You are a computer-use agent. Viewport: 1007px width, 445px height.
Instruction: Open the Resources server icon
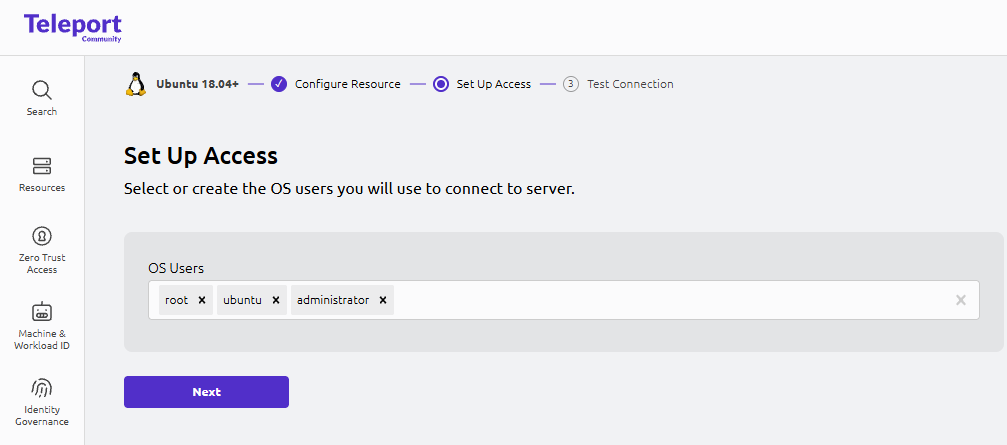tap(42, 166)
